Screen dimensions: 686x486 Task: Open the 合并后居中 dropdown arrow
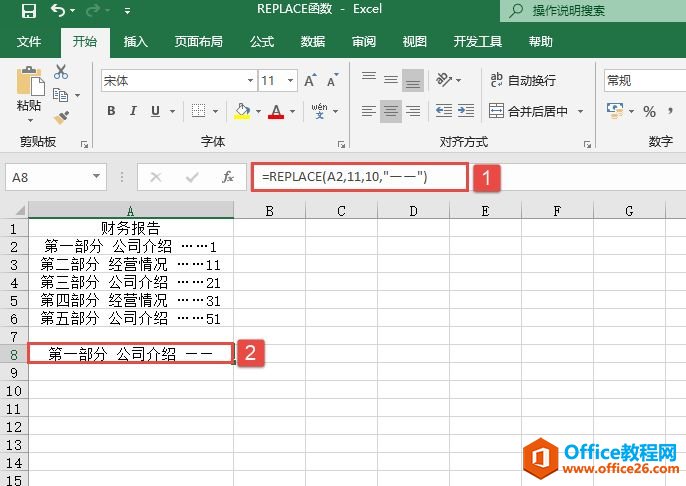(581, 111)
